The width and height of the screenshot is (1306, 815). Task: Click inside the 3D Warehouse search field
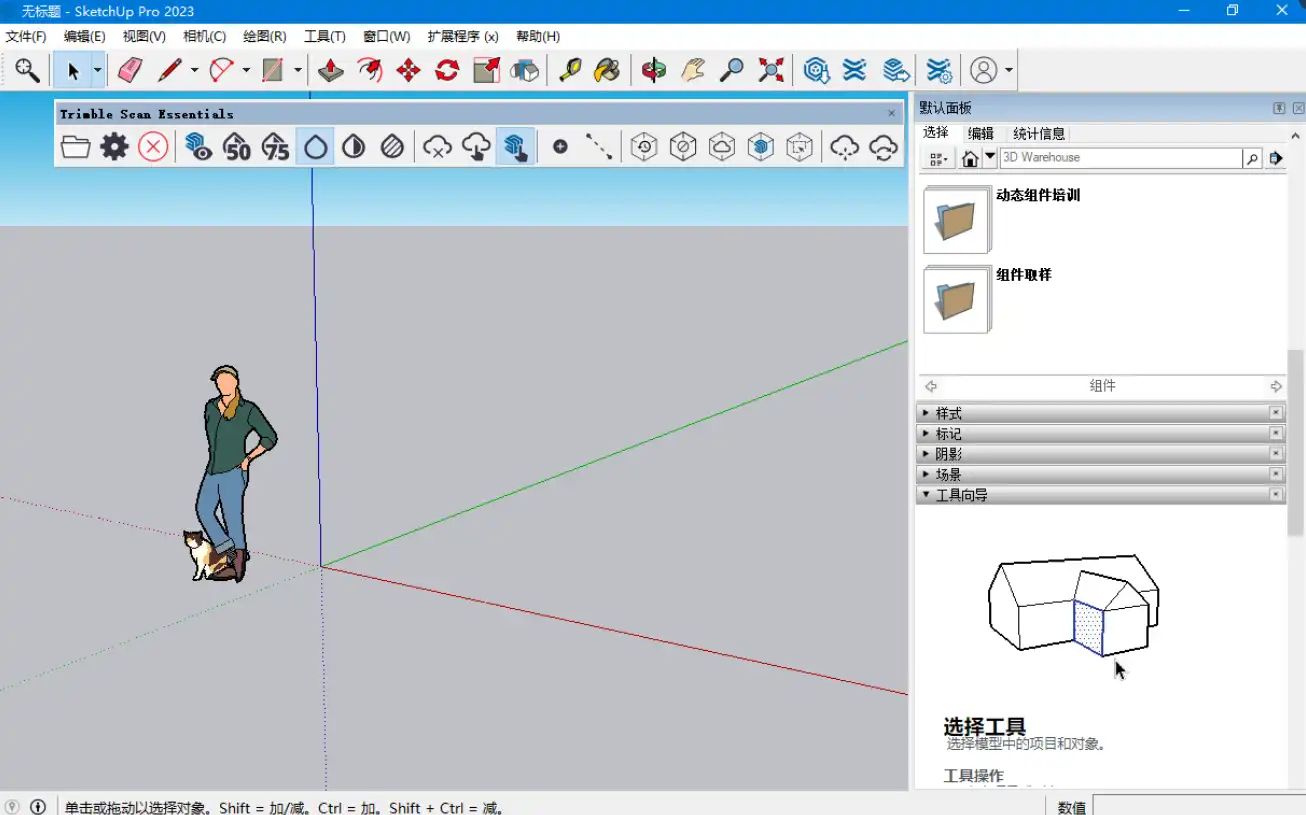[1120, 157]
